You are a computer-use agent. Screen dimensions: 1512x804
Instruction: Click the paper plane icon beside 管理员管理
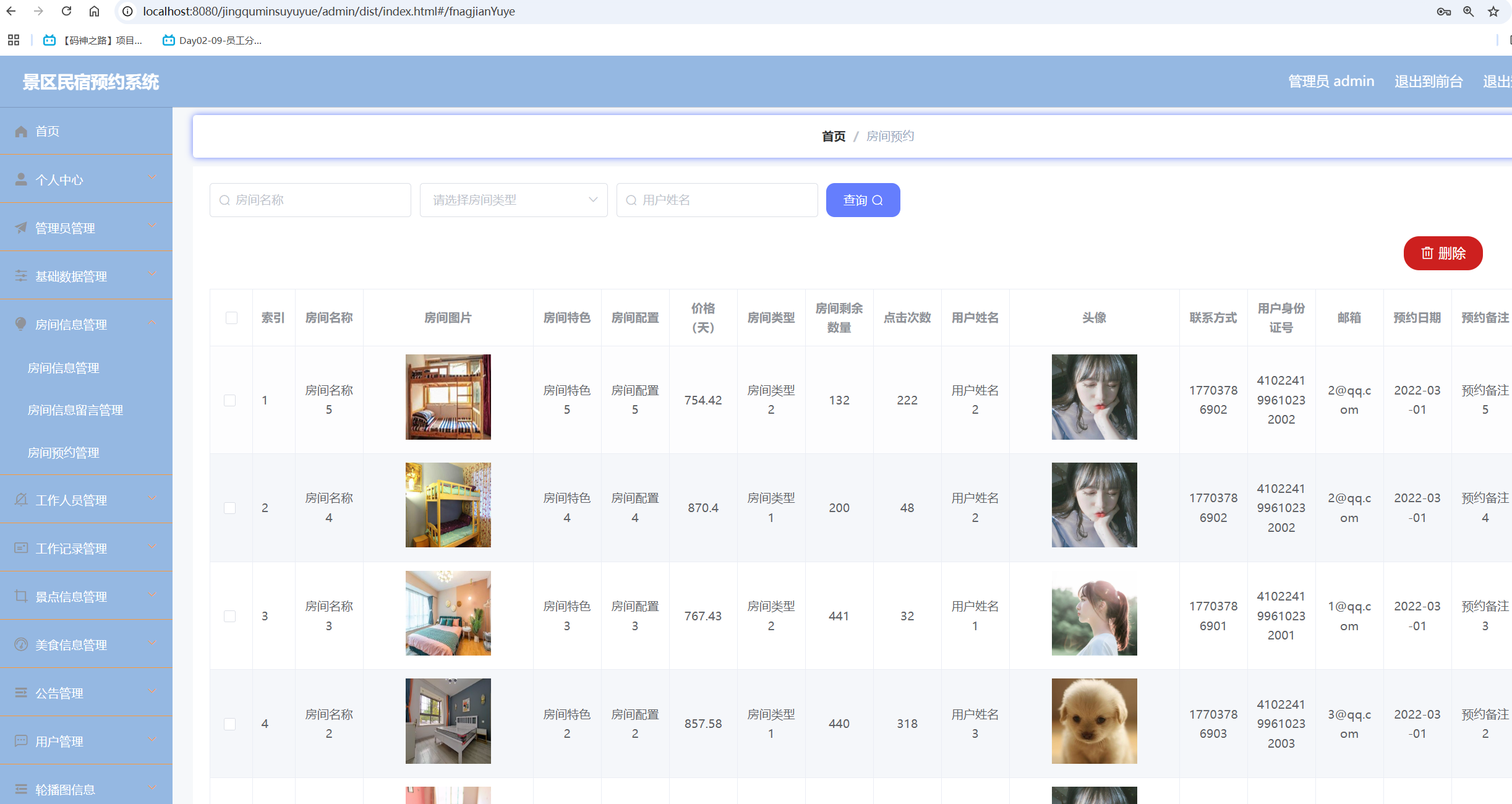coord(21,228)
